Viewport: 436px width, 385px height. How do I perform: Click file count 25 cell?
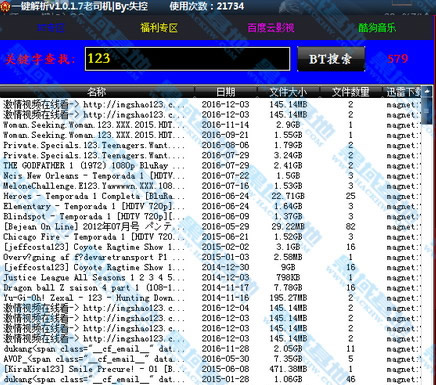350,196
